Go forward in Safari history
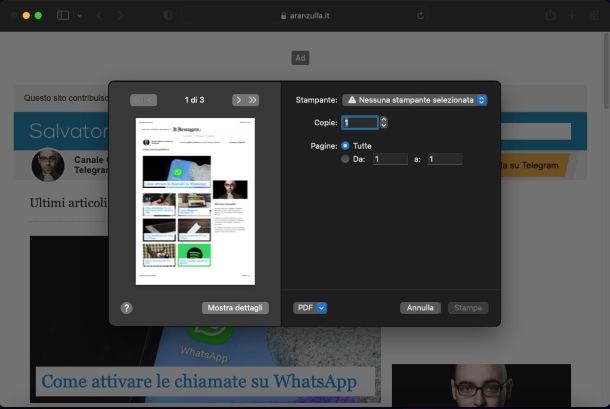Screen dimensions: 610x409 click(120, 15)
